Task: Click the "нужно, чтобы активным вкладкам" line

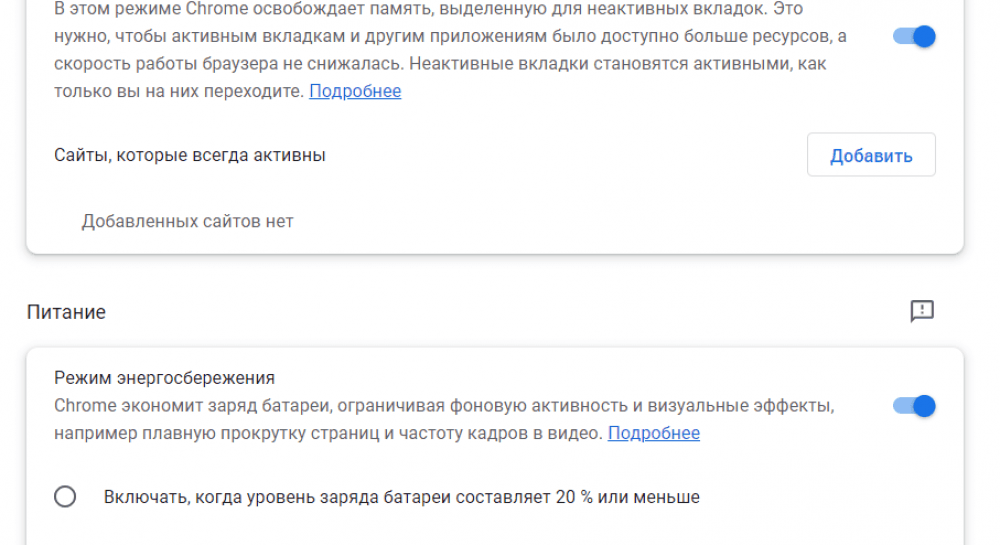Action: pyautogui.click(x=200, y=37)
